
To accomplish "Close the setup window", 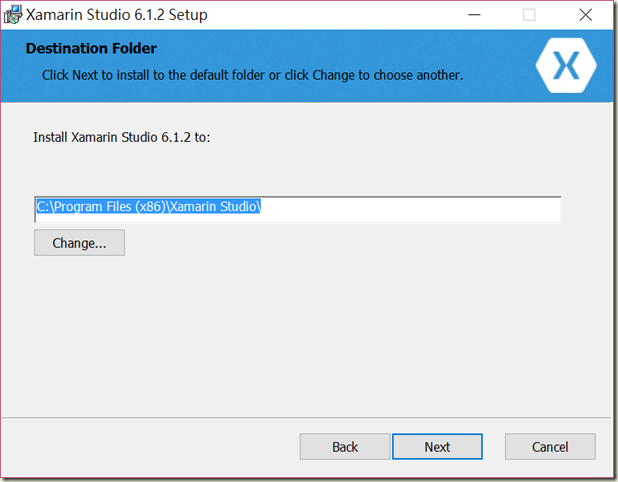I will pyautogui.click(x=586, y=15).
